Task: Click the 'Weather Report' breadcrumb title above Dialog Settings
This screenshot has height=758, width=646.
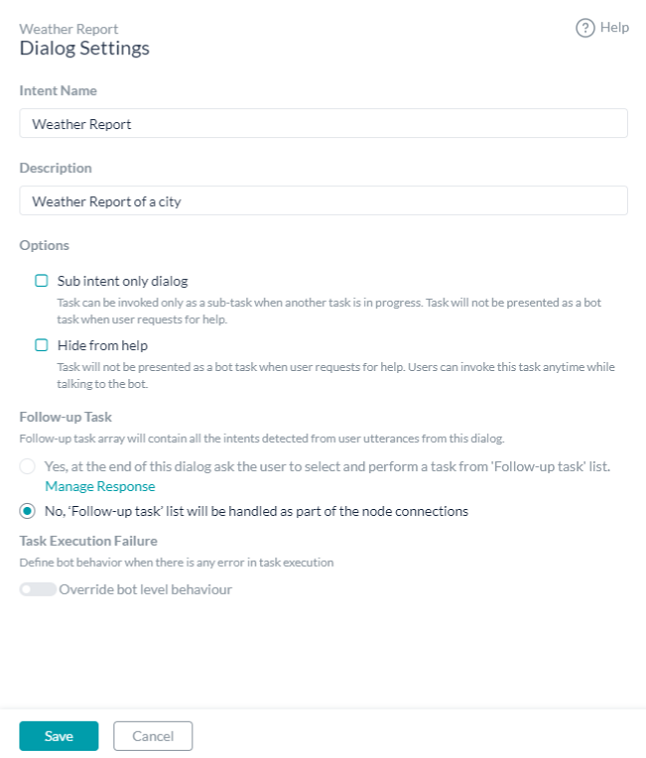Action: point(69,29)
